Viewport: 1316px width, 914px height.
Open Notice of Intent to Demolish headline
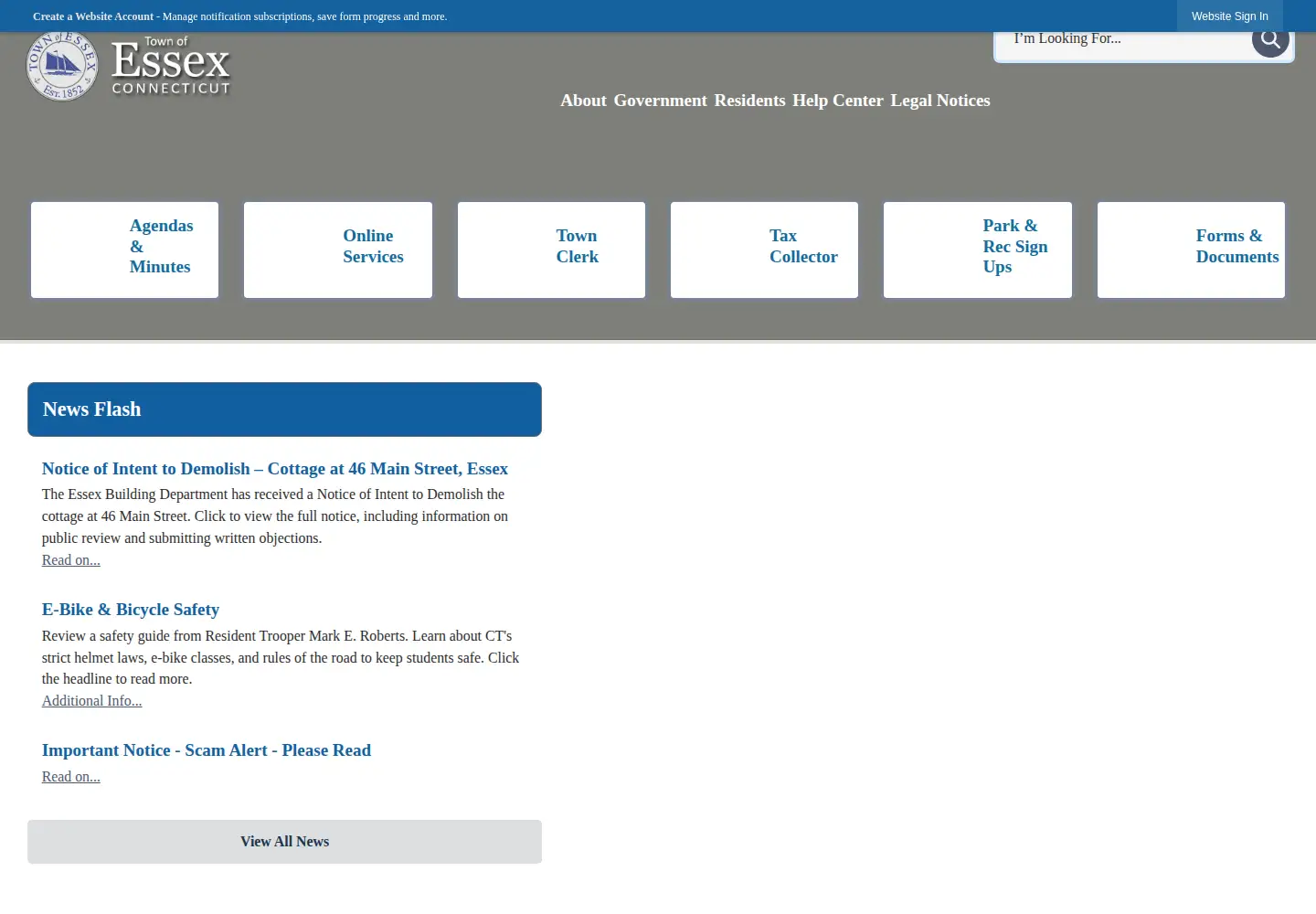pos(275,469)
